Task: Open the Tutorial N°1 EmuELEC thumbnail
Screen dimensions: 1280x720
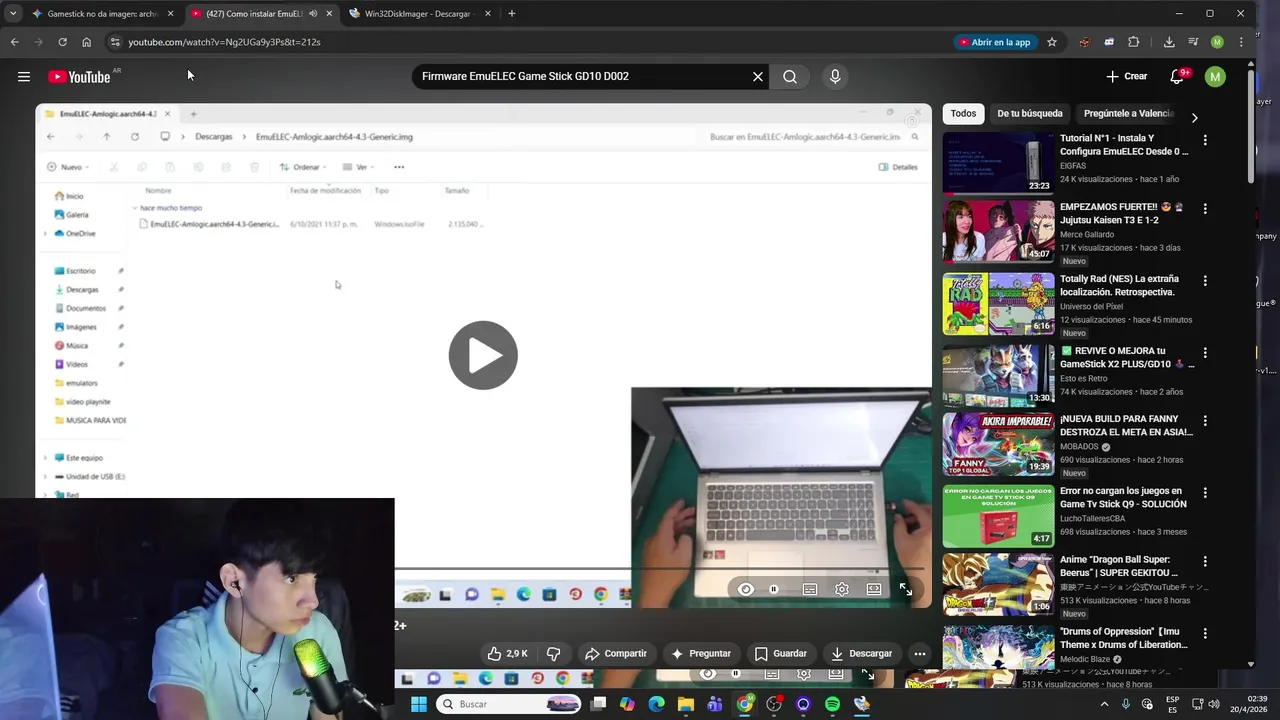Action: [x=998, y=162]
